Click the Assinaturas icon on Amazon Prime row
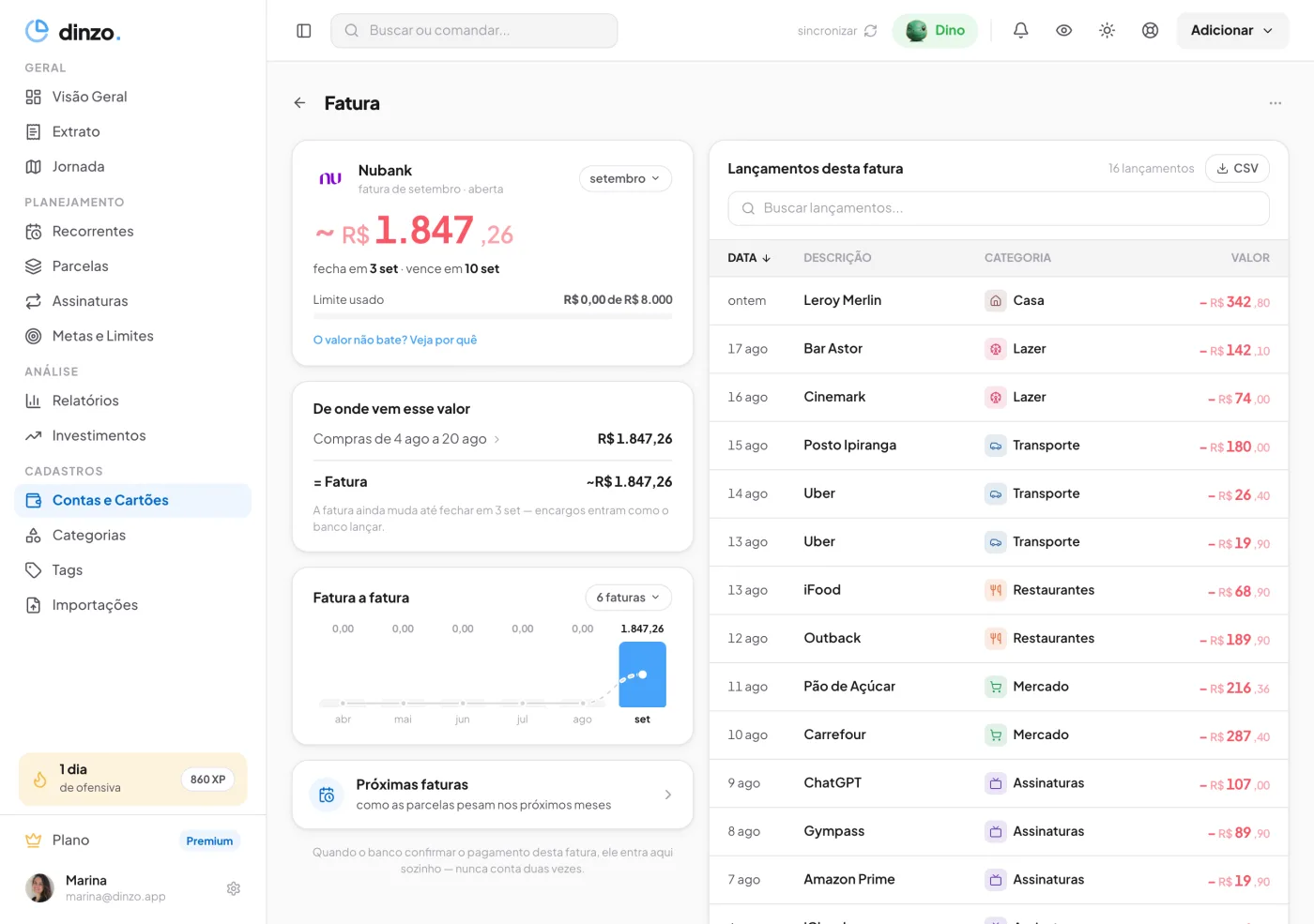Screen dimensions: 1314x924 pos(996,880)
